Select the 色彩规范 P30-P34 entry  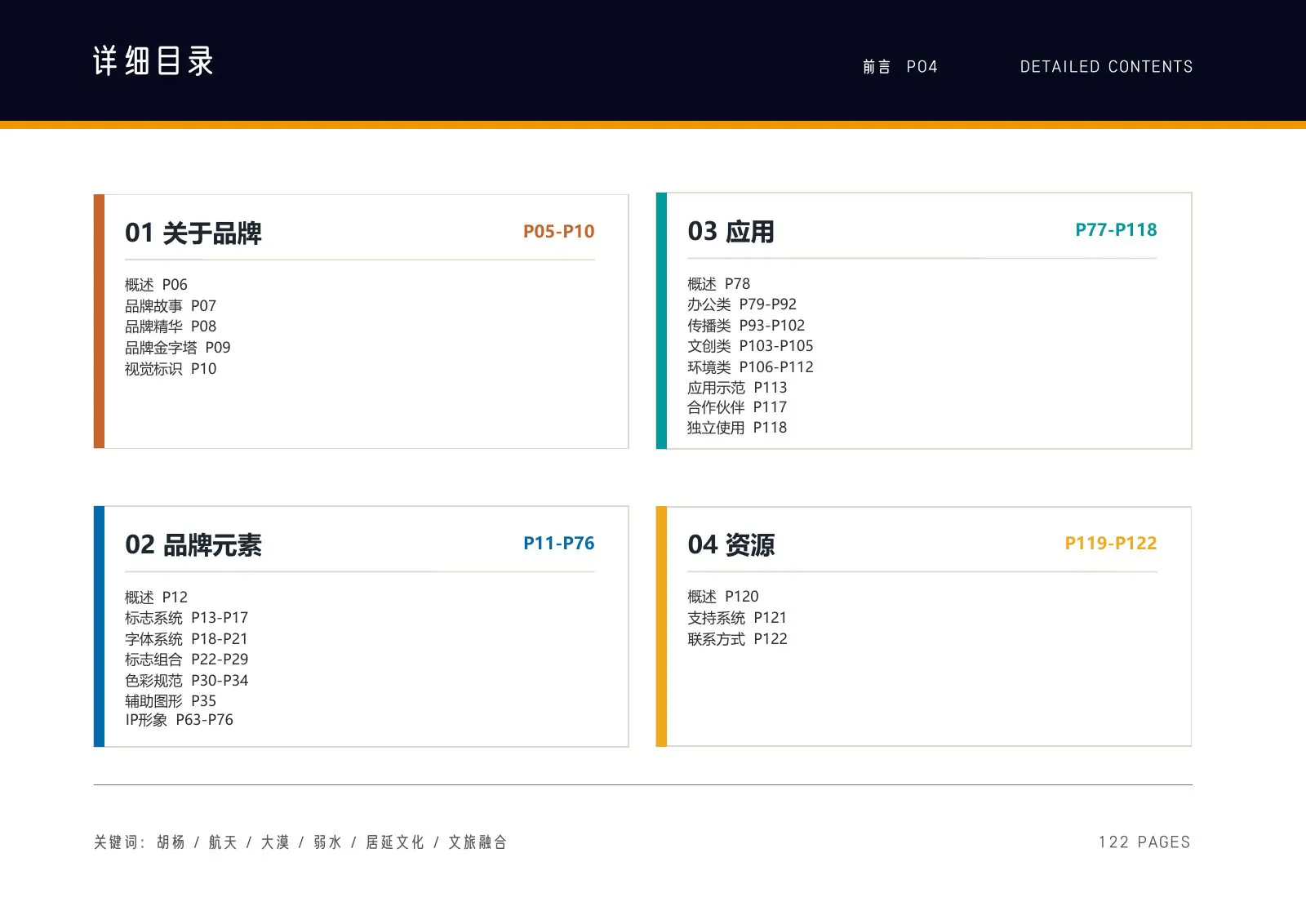pos(186,681)
